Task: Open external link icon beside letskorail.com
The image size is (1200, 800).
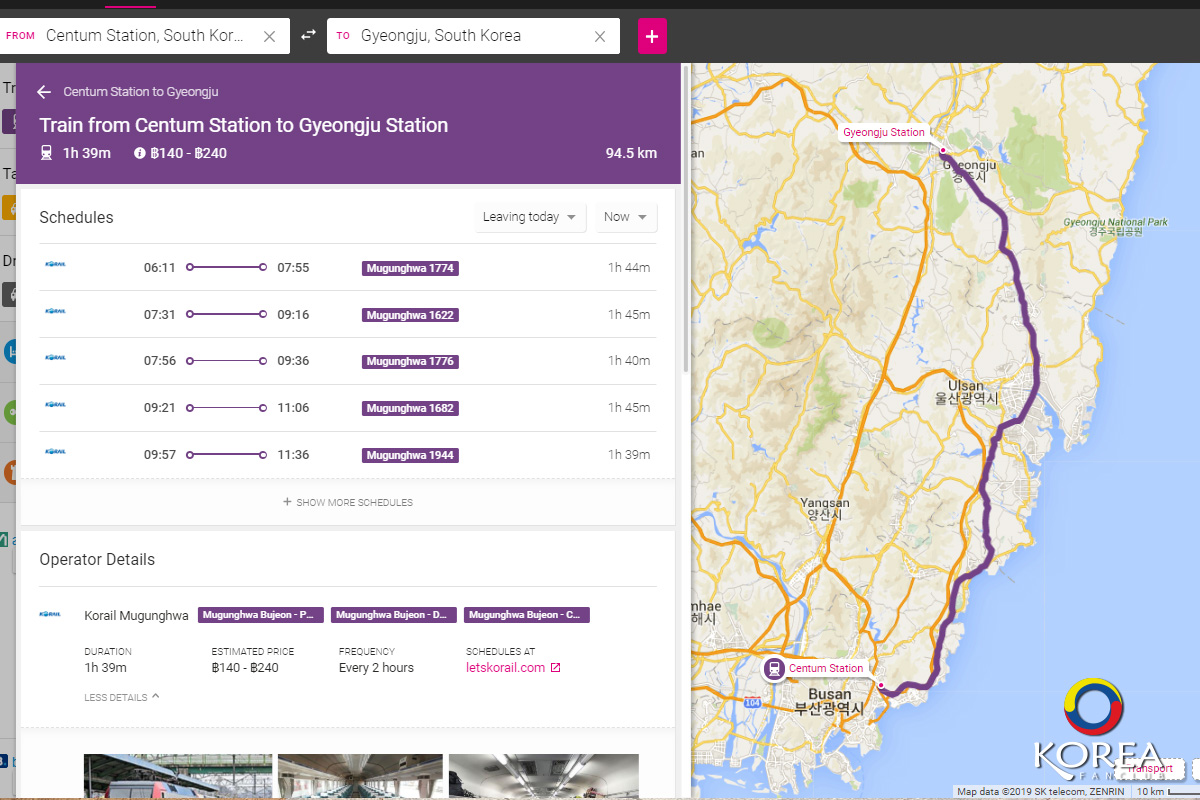Action: (x=556, y=668)
